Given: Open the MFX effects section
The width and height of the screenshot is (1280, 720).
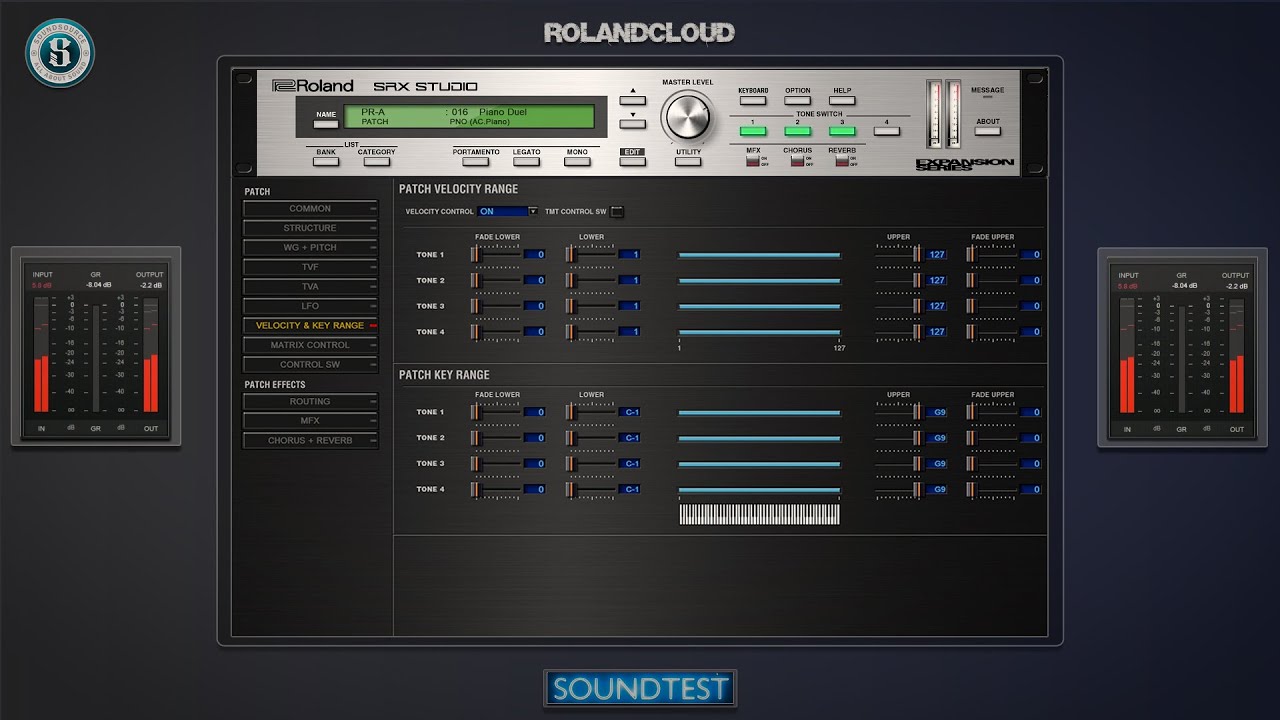Looking at the screenshot, I should (310, 421).
